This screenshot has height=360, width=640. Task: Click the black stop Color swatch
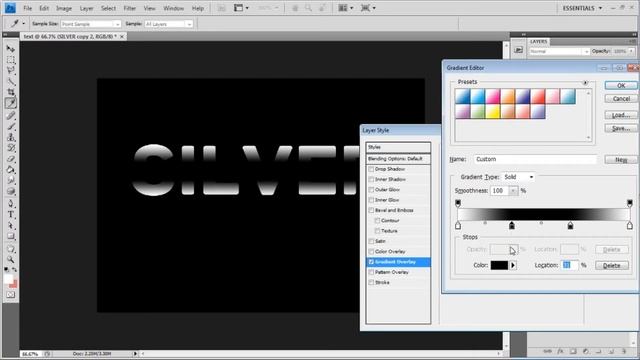click(x=499, y=265)
